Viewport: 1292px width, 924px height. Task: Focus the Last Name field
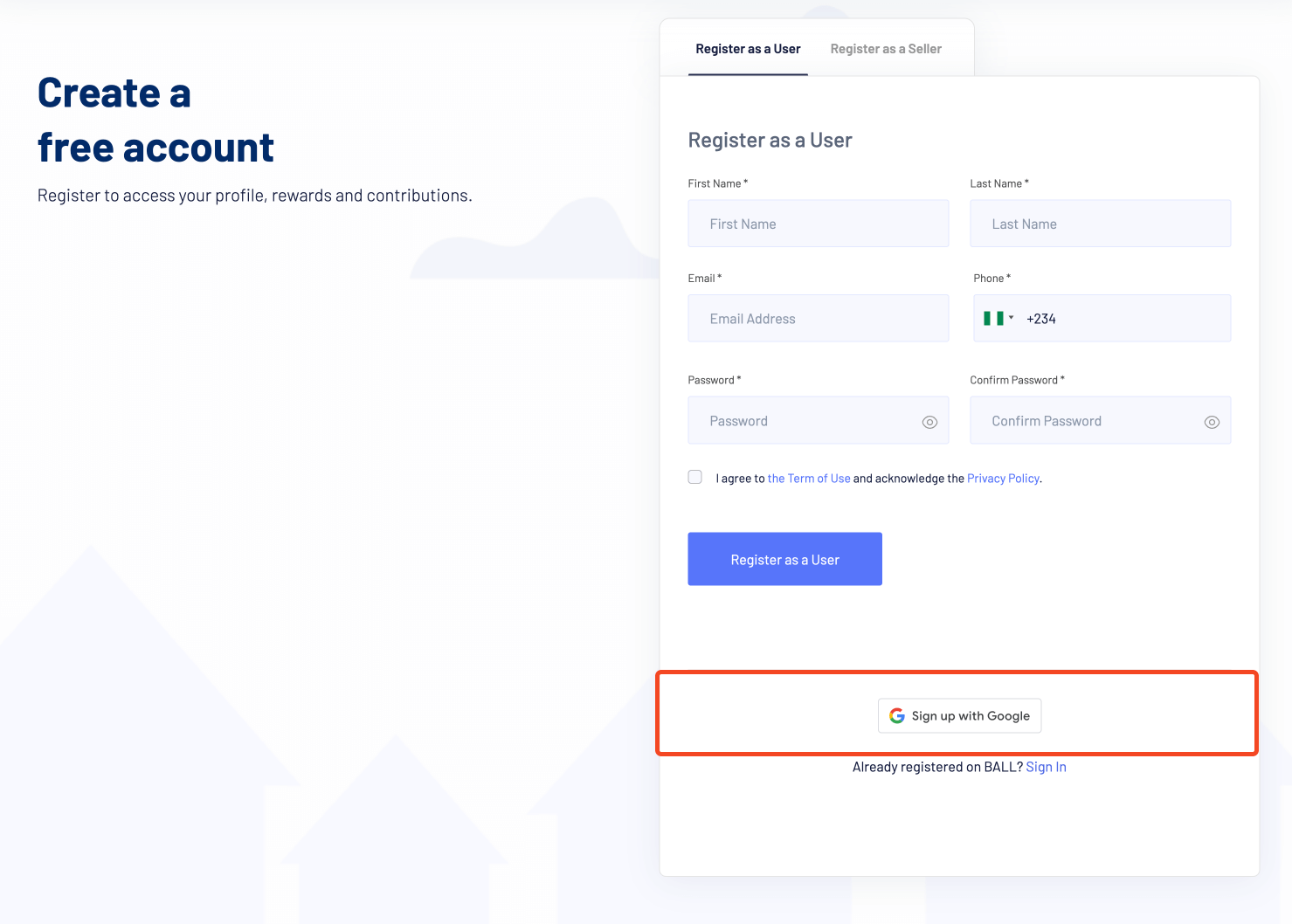(1100, 224)
